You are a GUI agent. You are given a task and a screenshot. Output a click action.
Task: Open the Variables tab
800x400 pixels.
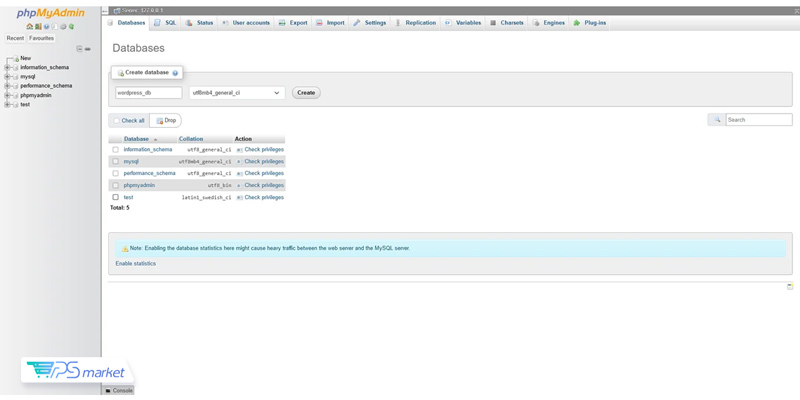coord(463,23)
